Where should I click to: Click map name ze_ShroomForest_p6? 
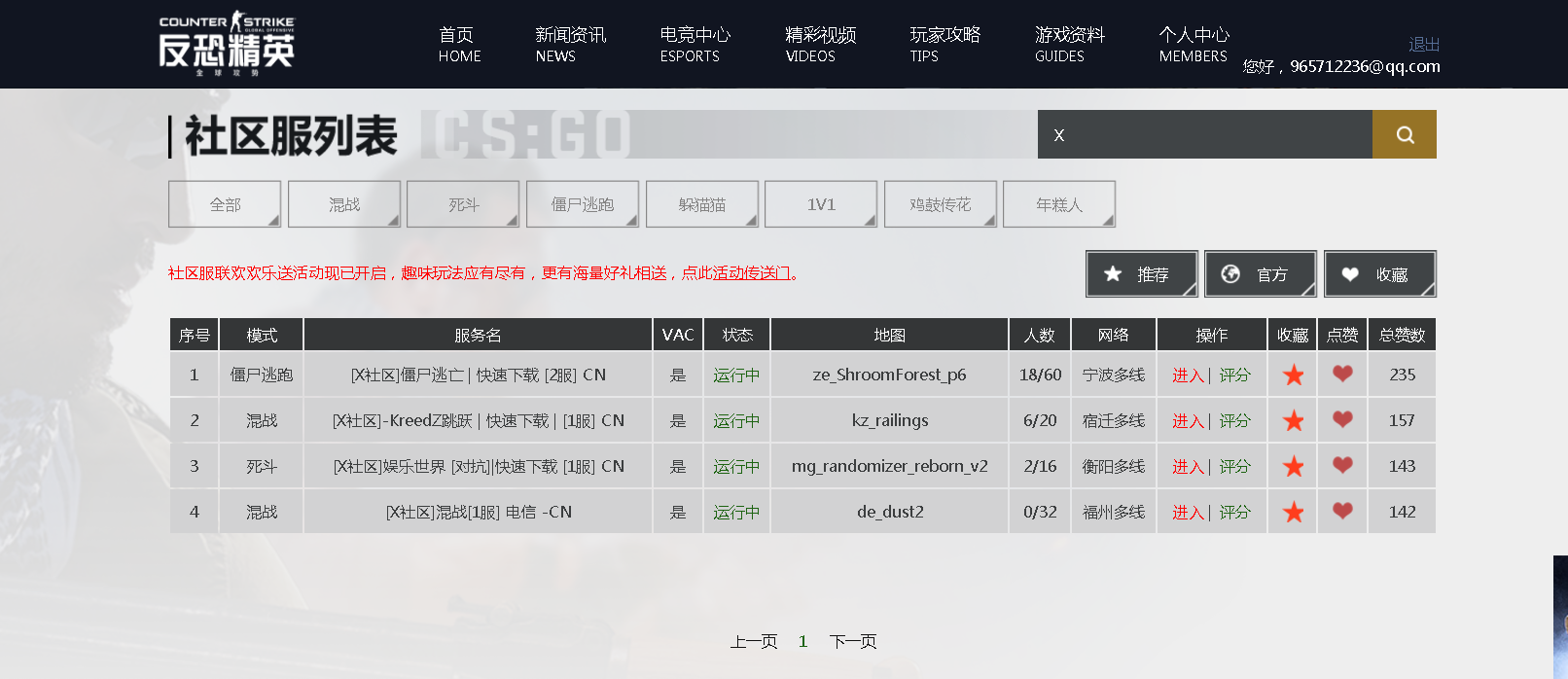889,375
